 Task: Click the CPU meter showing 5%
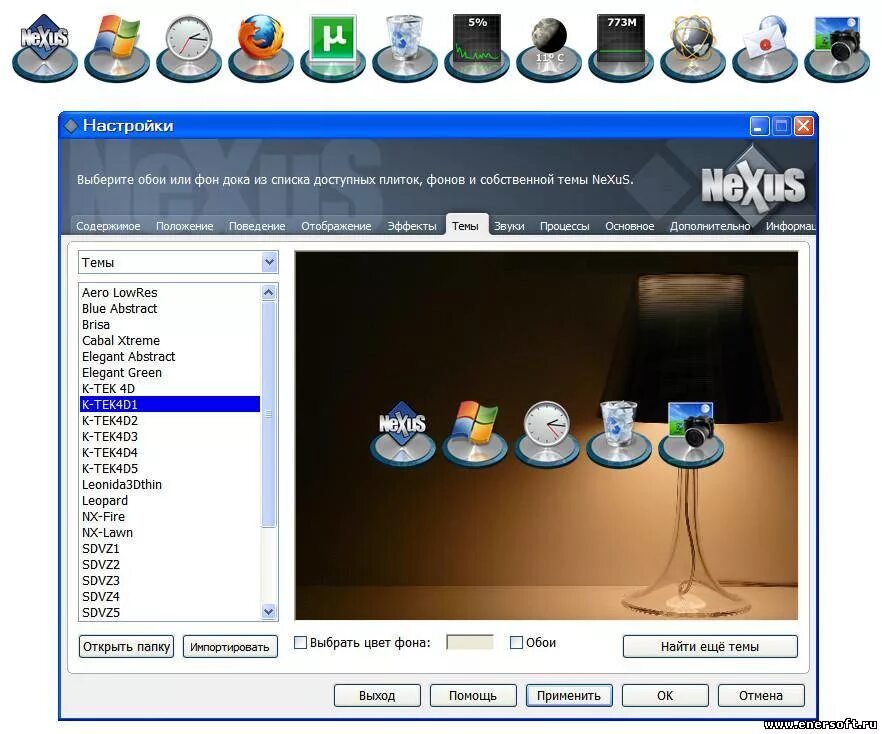click(477, 46)
